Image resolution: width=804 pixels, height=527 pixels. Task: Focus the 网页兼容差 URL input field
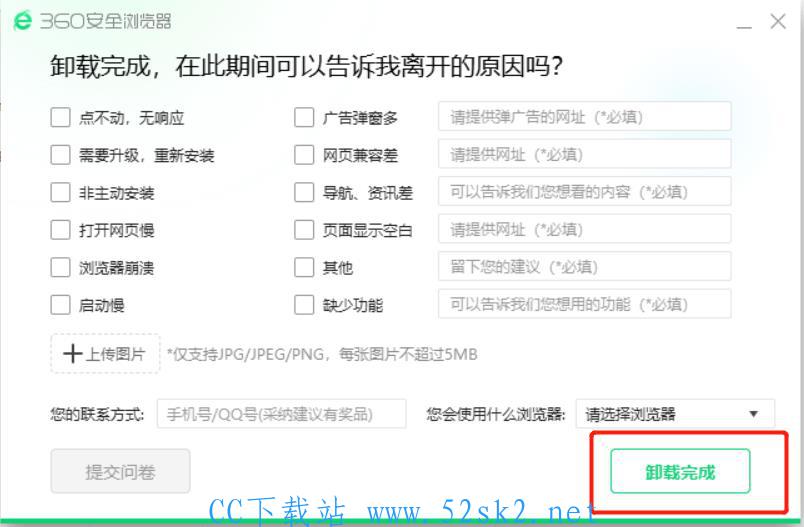click(585, 154)
